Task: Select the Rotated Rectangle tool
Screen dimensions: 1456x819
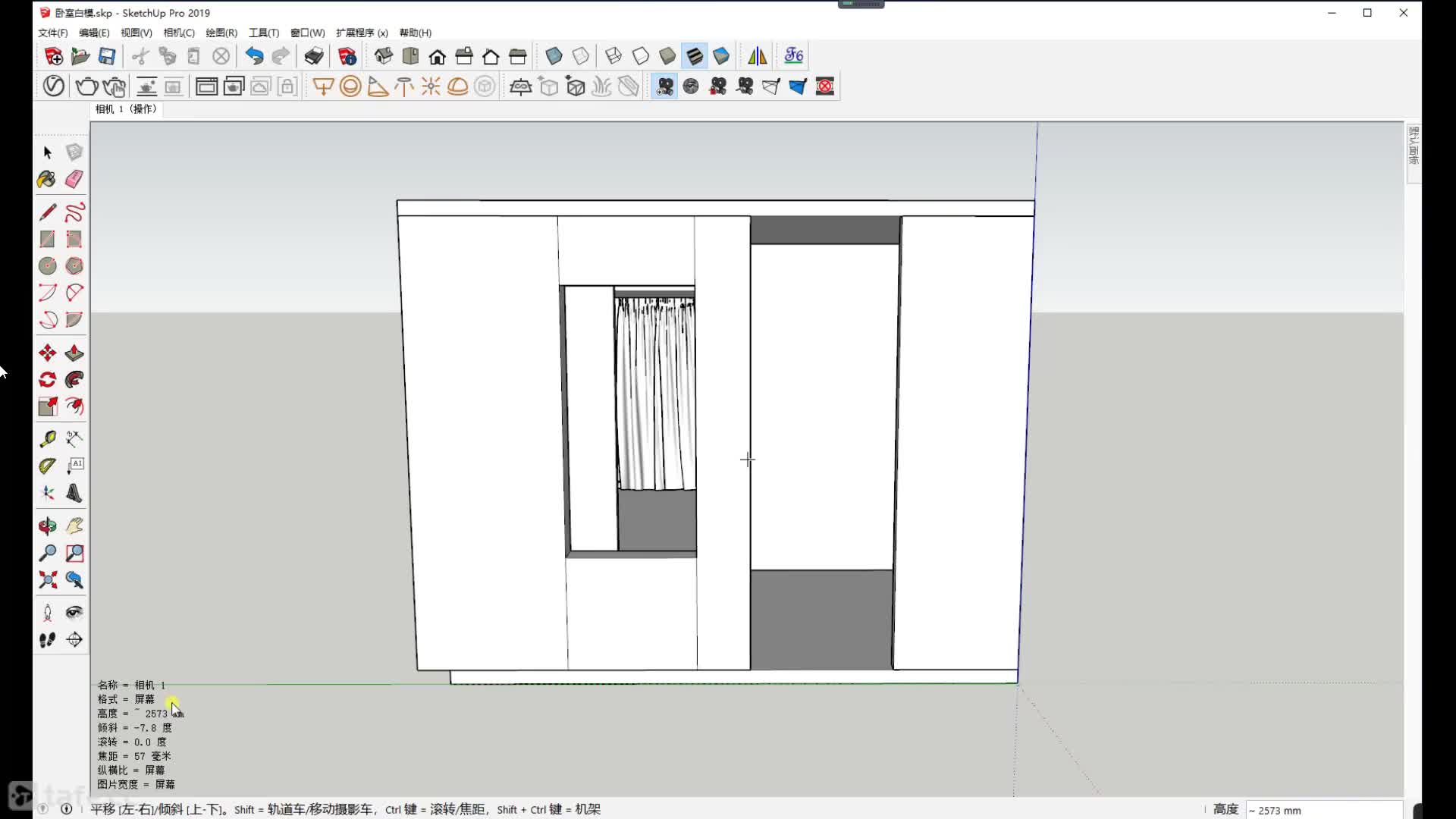Action: click(74, 240)
